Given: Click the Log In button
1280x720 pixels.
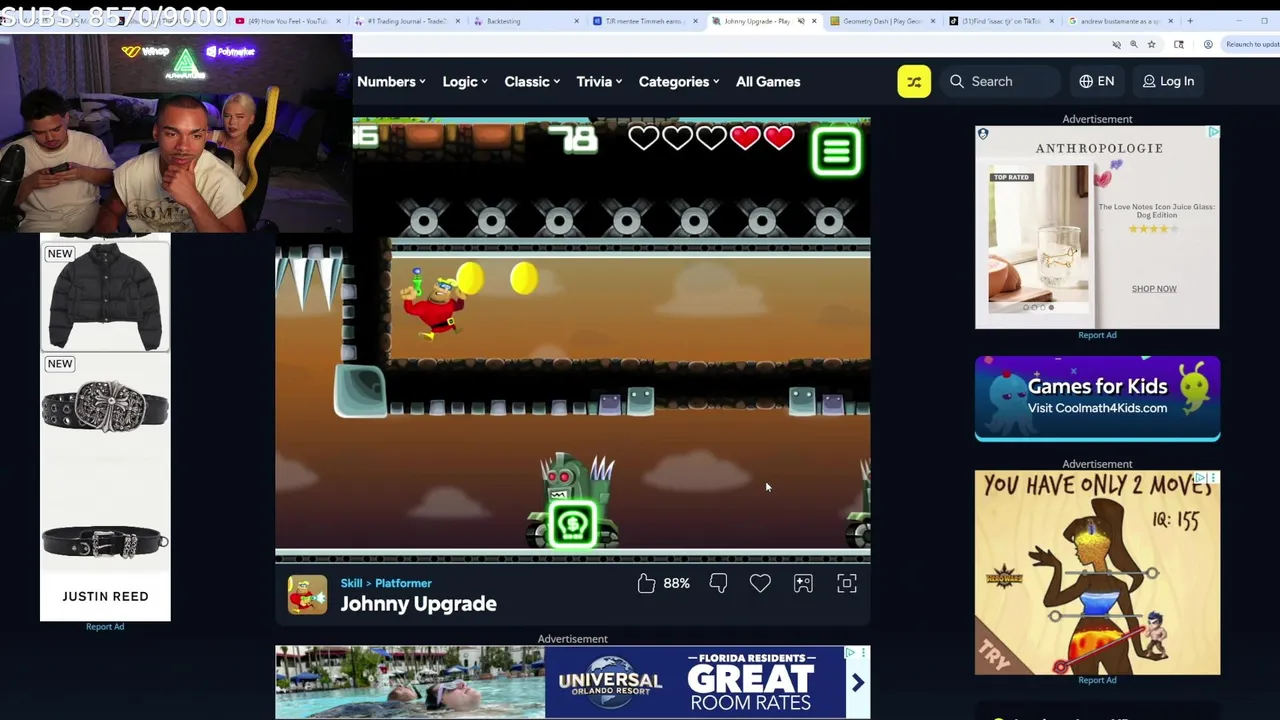Looking at the screenshot, I should tap(1168, 81).
